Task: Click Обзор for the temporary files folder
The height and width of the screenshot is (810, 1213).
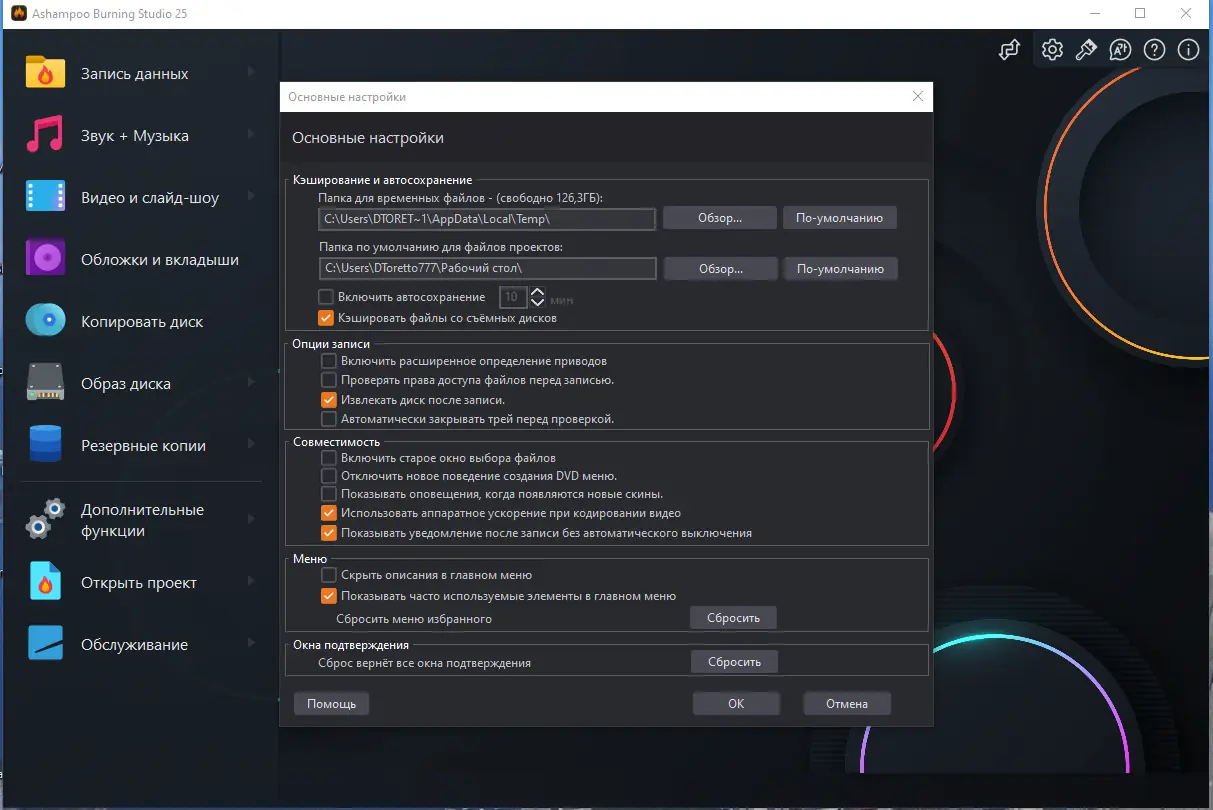Action: click(x=720, y=218)
